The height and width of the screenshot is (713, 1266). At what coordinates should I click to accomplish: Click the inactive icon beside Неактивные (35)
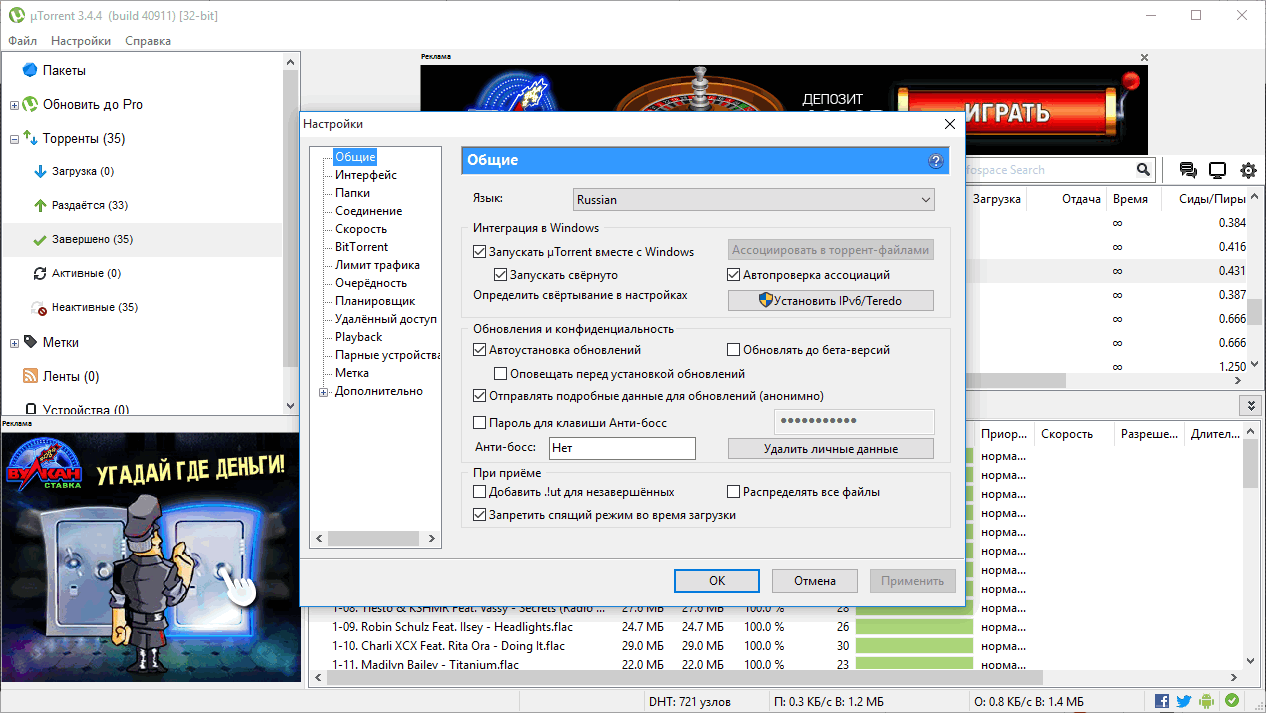pyautogui.click(x=41, y=307)
